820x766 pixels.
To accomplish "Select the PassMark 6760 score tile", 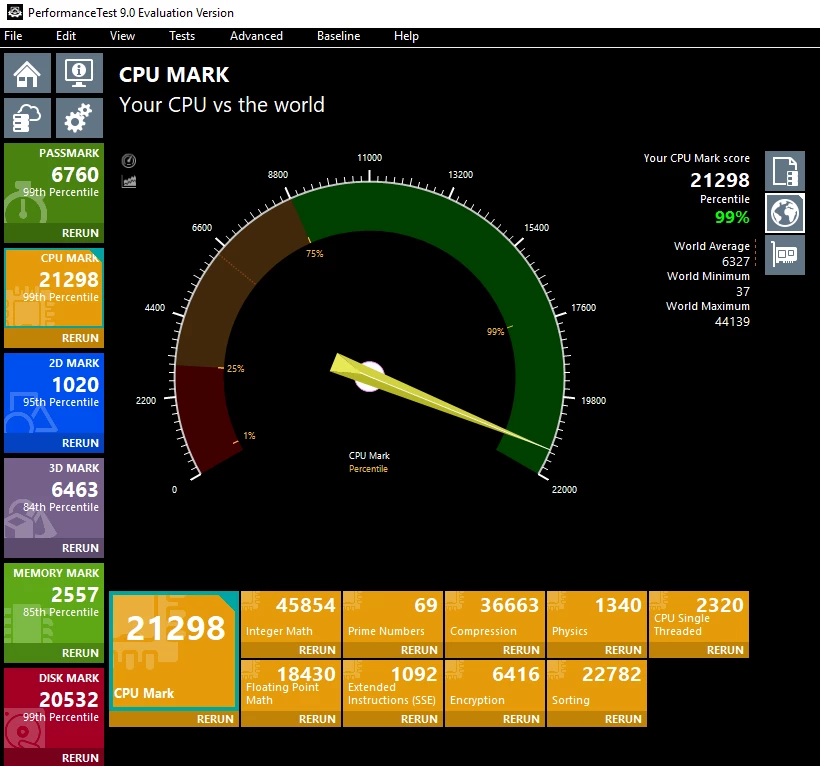I will (x=54, y=184).
